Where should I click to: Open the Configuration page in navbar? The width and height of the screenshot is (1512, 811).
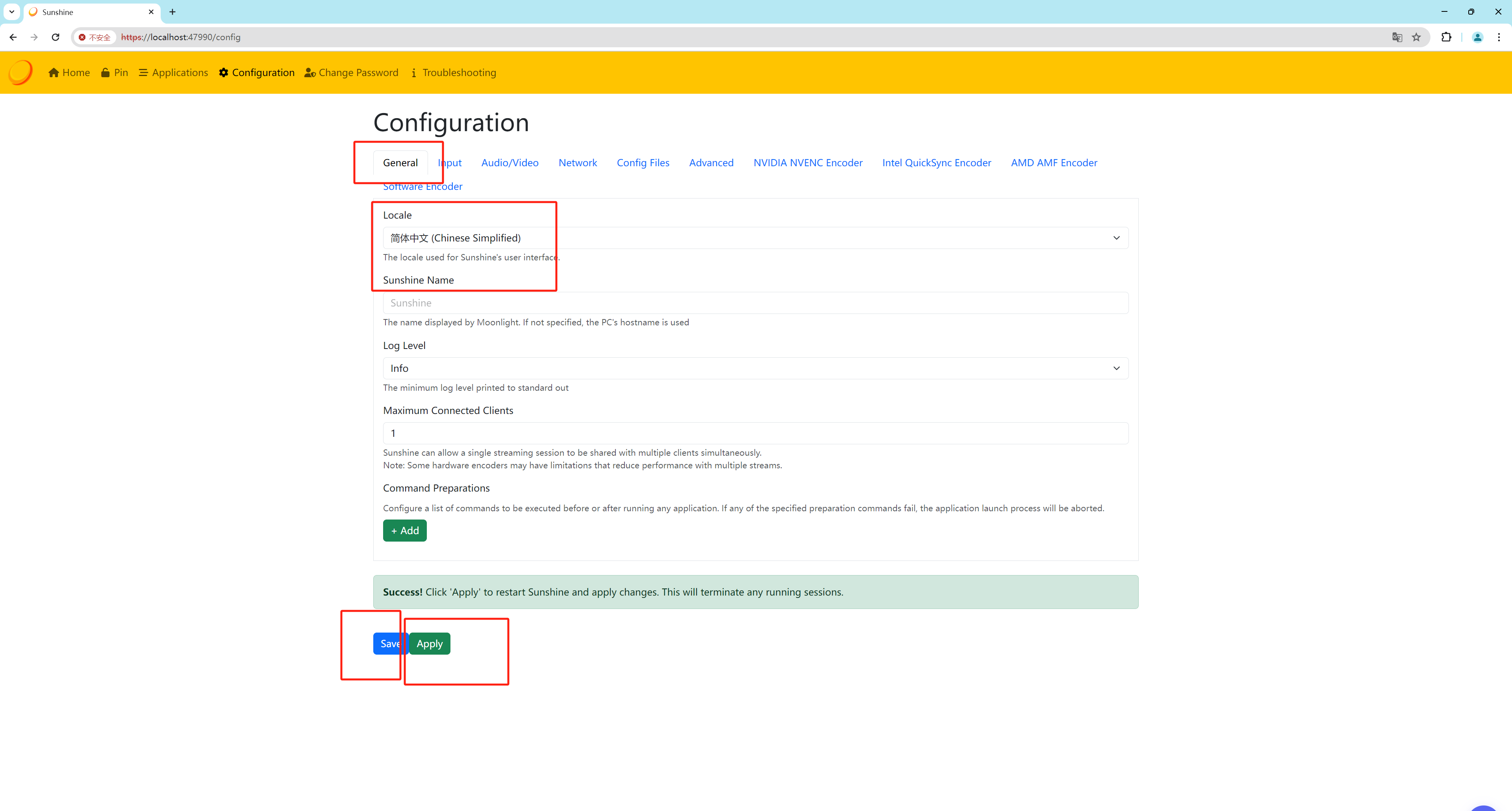pyautogui.click(x=256, y=72)
